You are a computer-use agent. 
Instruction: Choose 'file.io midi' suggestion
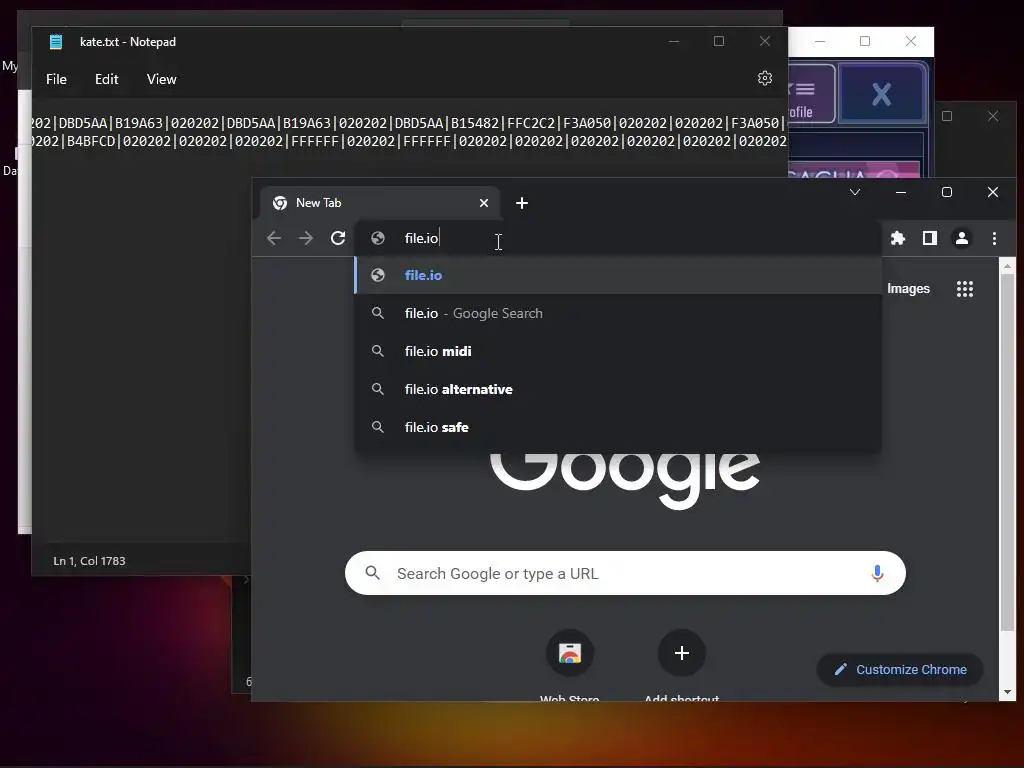click(618, 351)
